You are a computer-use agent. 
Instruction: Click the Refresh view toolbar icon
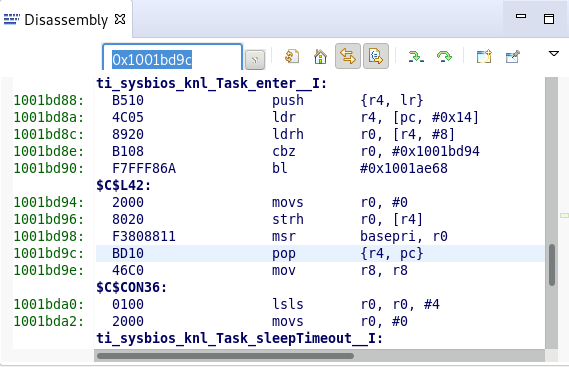[292, 56]
